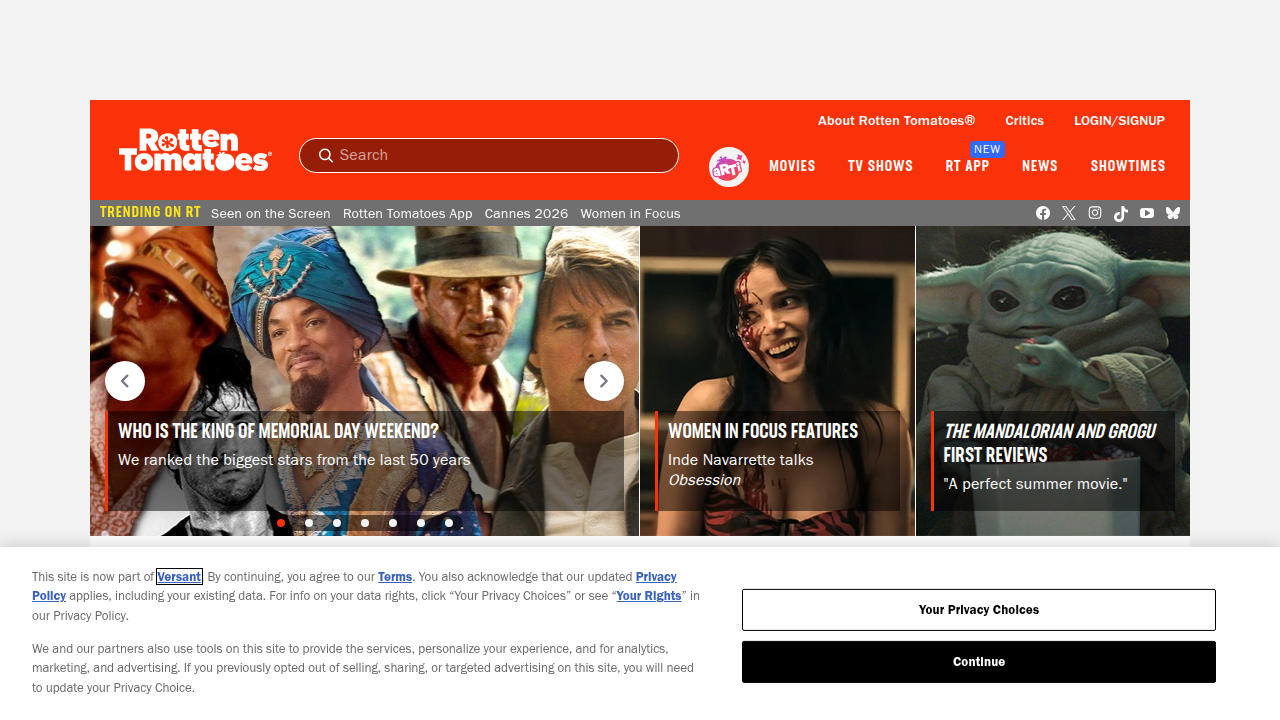Click the Continue button
Screen dimensions: 1280x720
[979, 662]
